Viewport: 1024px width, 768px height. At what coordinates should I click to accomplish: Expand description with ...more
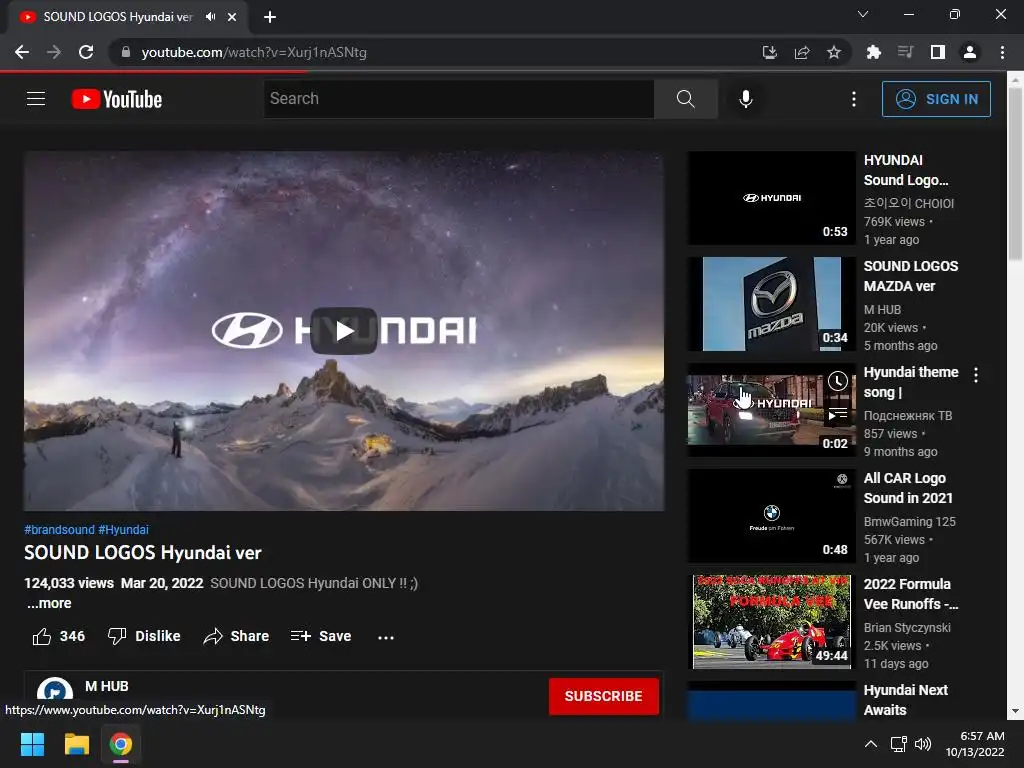pos(49,603)
